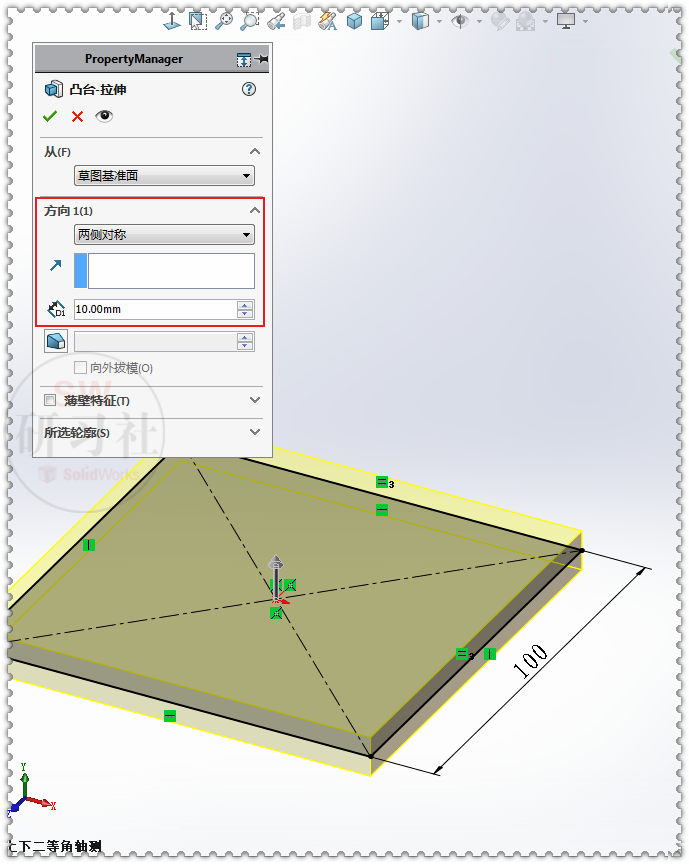Click the 100 dimension text
This screenshot has width=689, height=864.
[530, 661]
